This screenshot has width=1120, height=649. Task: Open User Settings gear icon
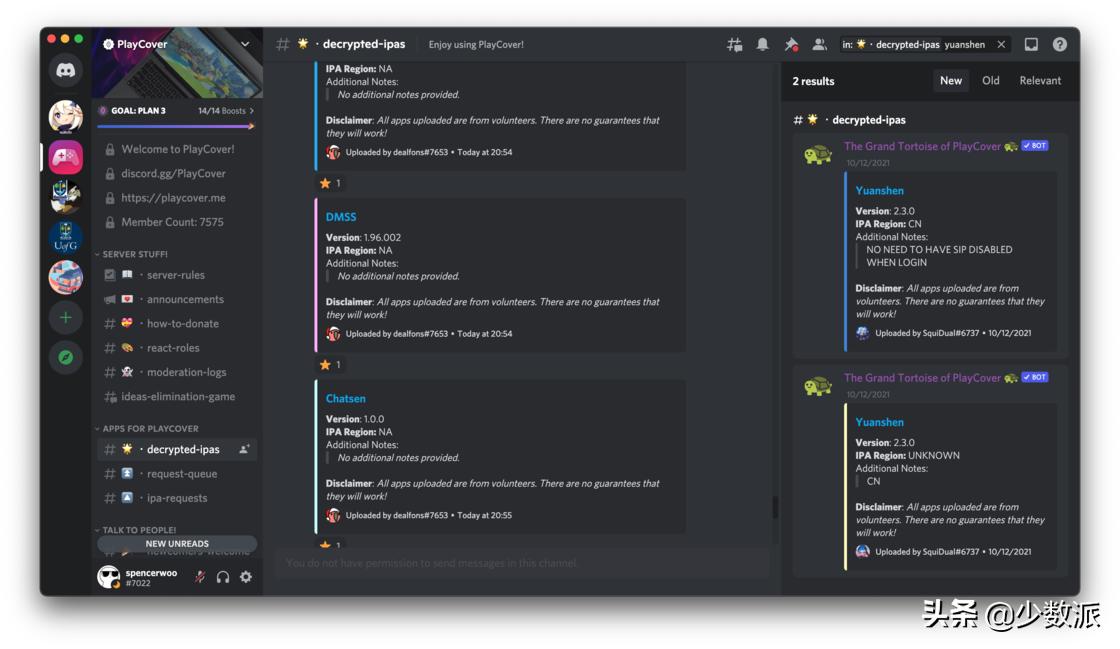246,577
